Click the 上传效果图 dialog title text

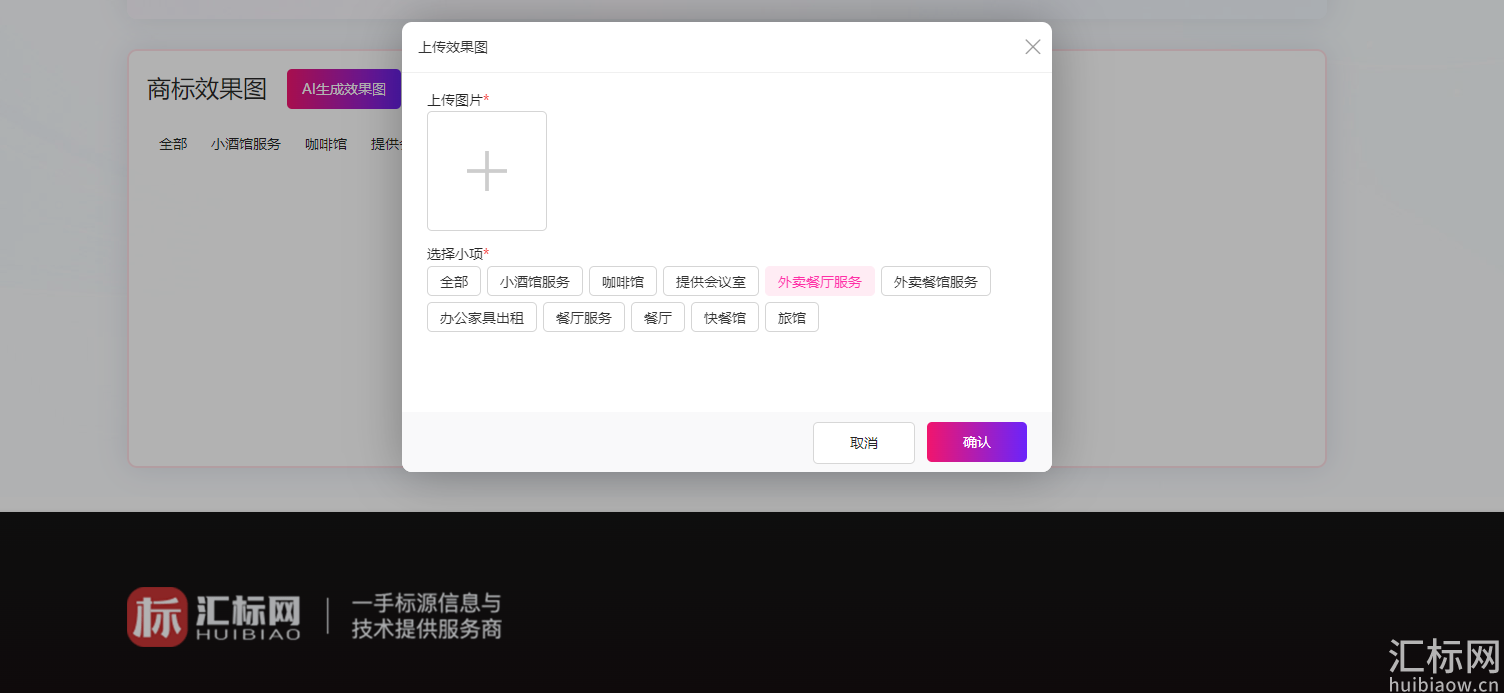tap(453, 47)
